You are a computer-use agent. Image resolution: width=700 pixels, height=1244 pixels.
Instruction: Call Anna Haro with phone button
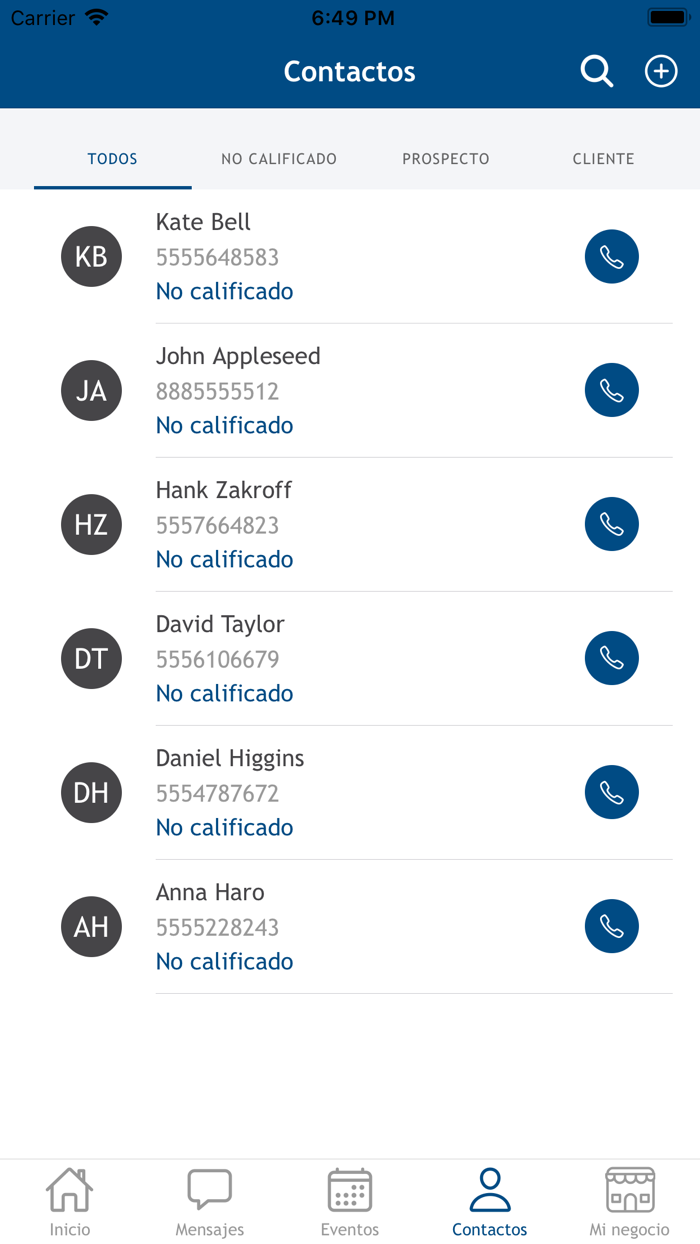tap(611, 927)
